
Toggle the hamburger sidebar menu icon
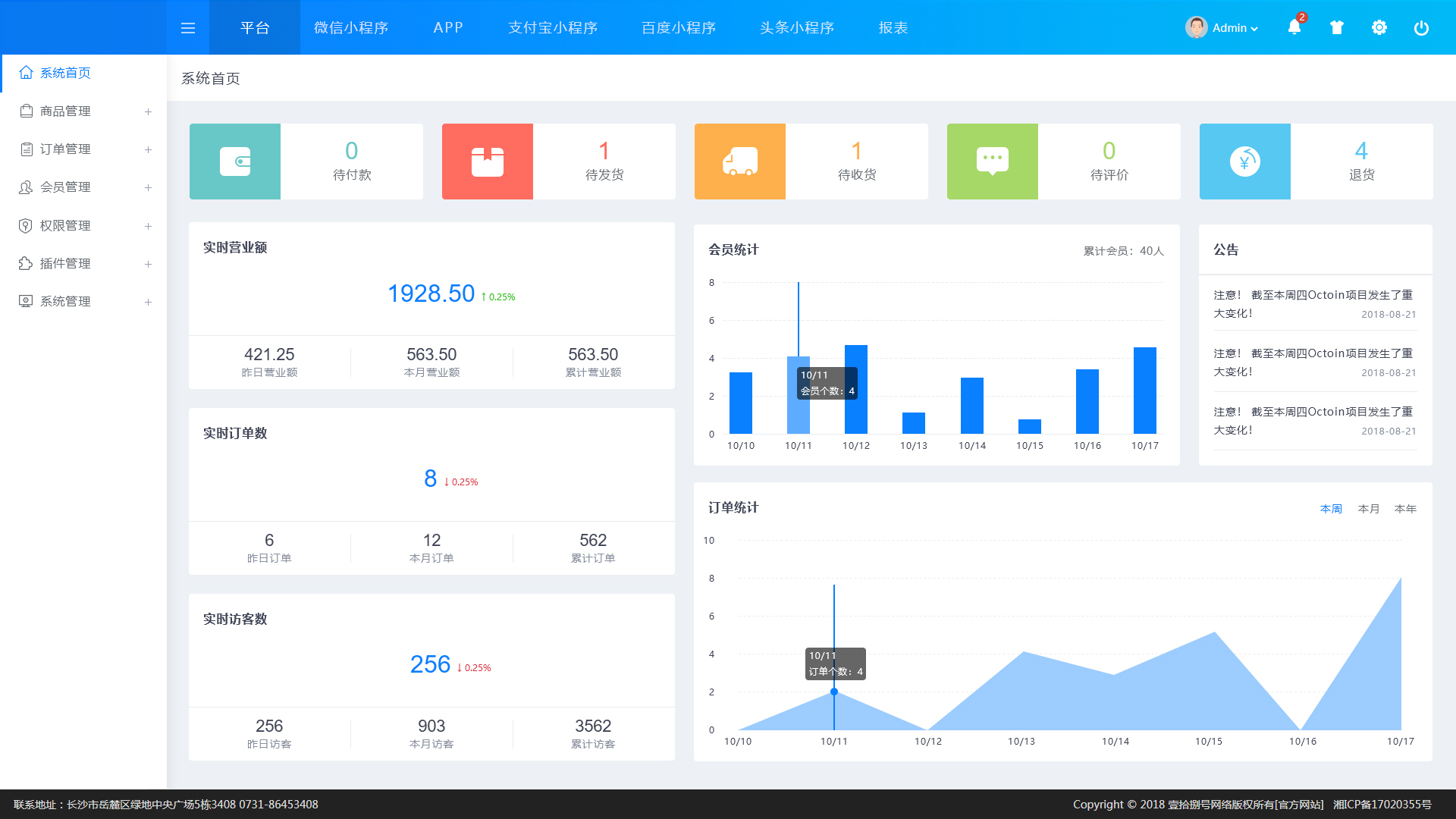(188, 28)
